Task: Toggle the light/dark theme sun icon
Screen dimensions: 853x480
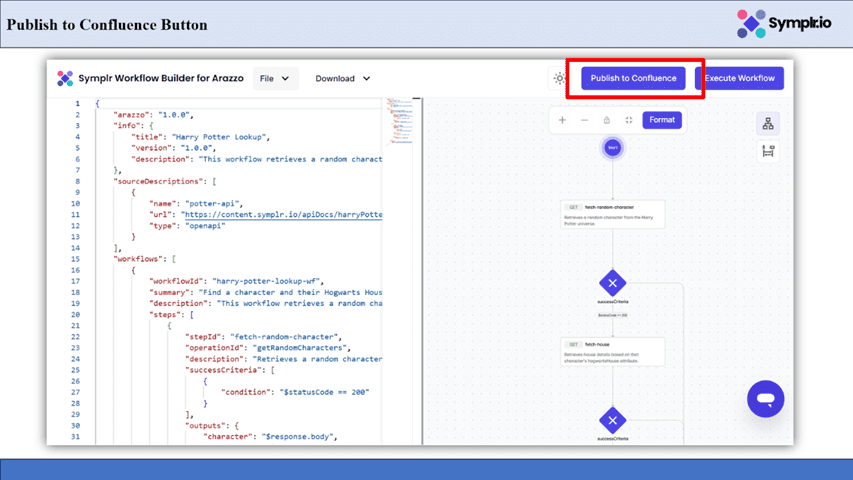Action: pyautogui.click(x=560, y=78)
